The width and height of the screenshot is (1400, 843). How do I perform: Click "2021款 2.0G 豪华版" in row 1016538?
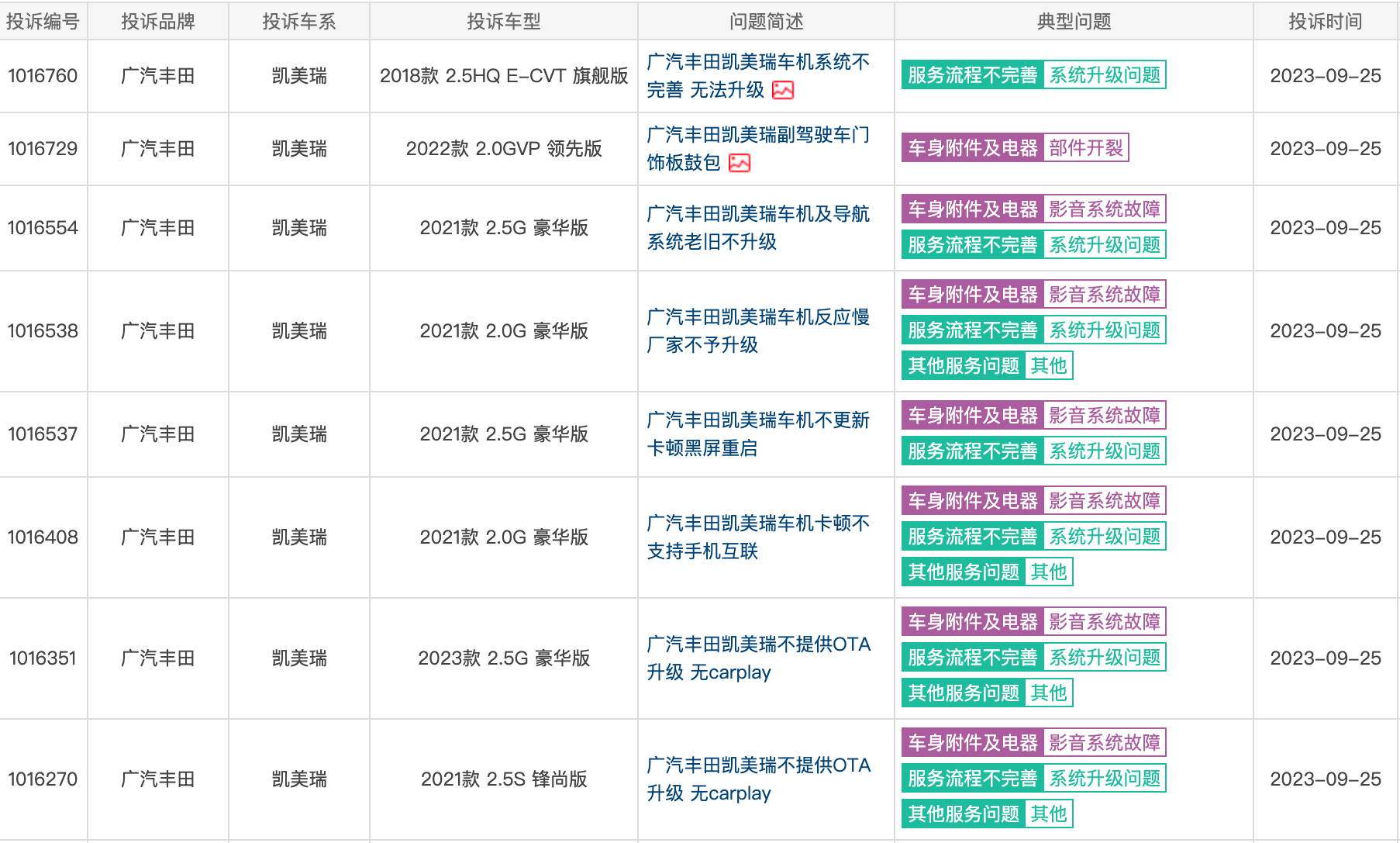(x=504, y=331)
